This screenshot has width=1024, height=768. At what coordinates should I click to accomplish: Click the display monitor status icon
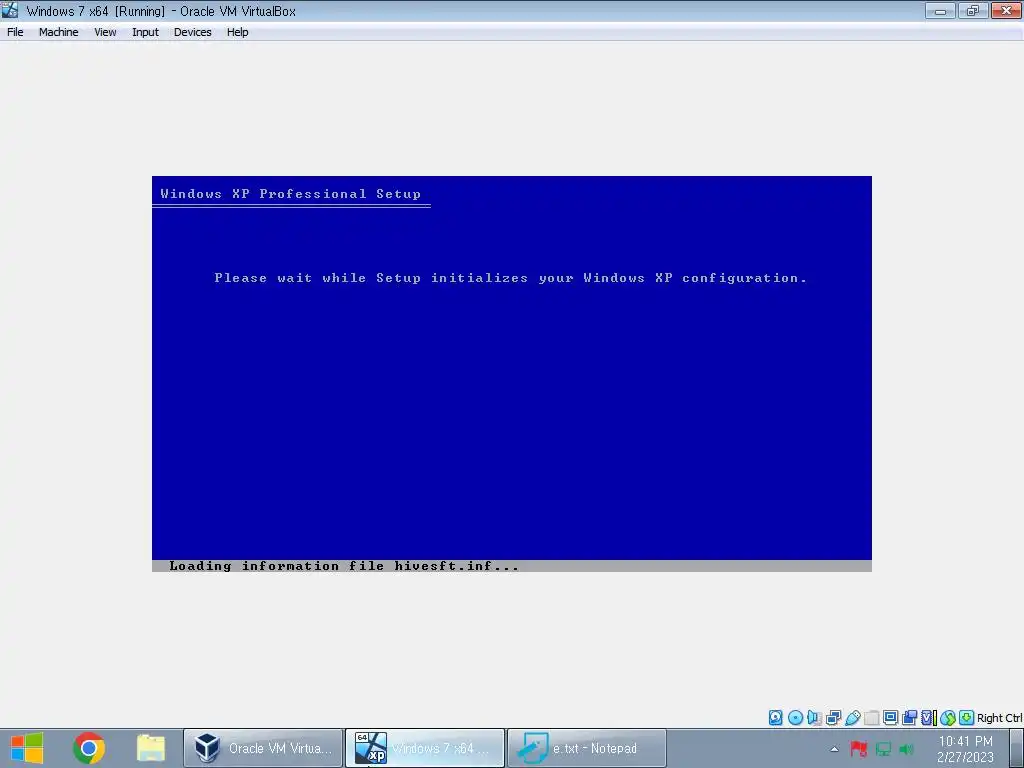tap(890, 718)
